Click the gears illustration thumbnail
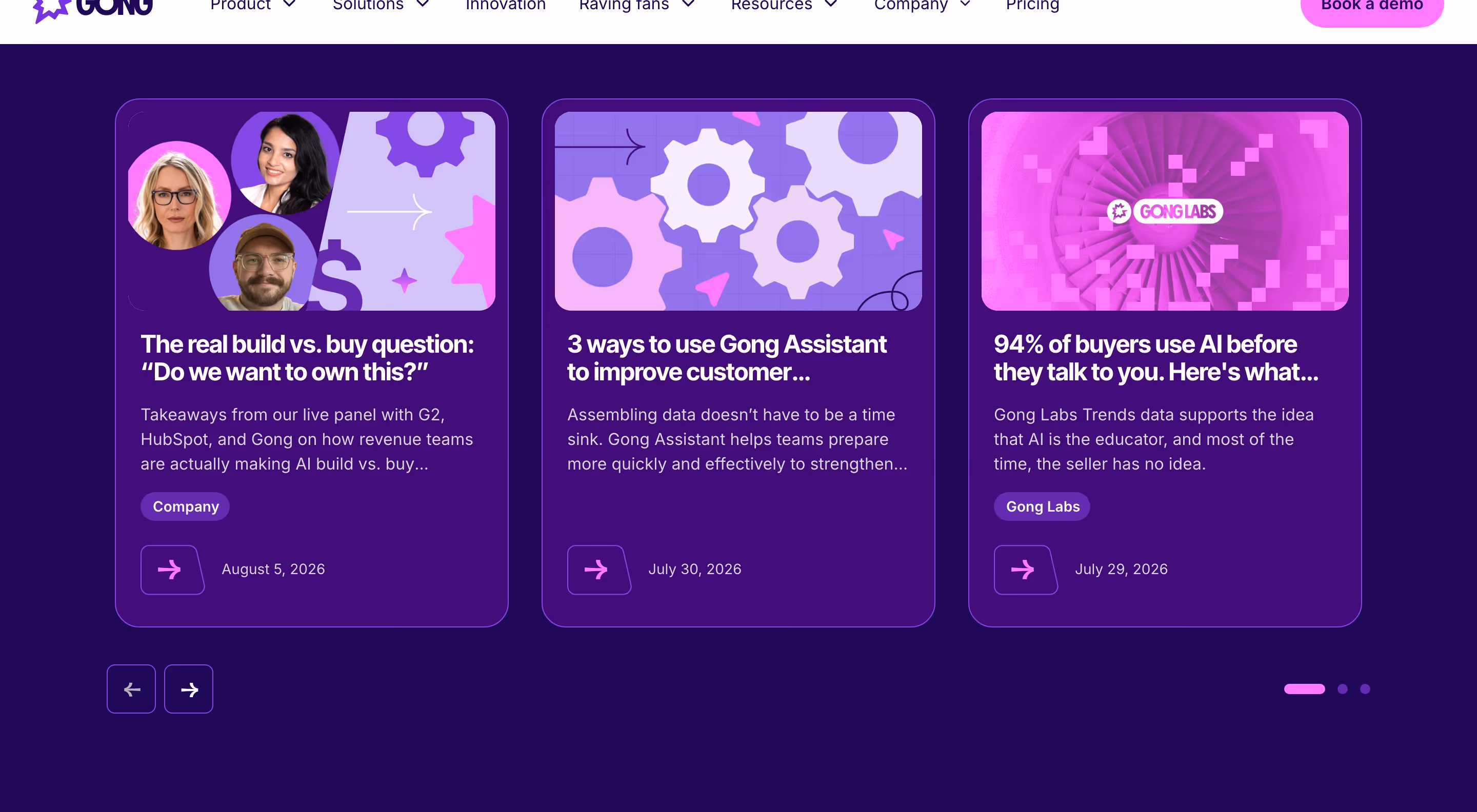The image size is (1477, 812). pos(738,211)
